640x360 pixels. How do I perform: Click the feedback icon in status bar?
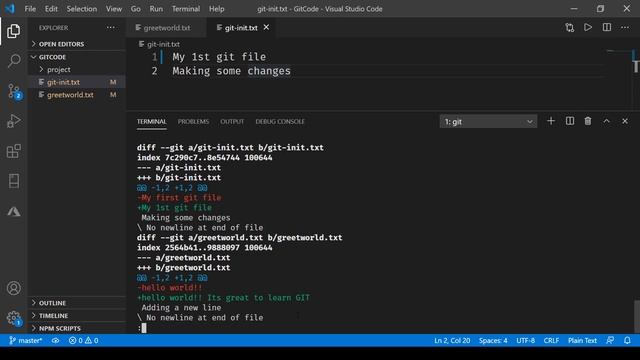point(610,340)
